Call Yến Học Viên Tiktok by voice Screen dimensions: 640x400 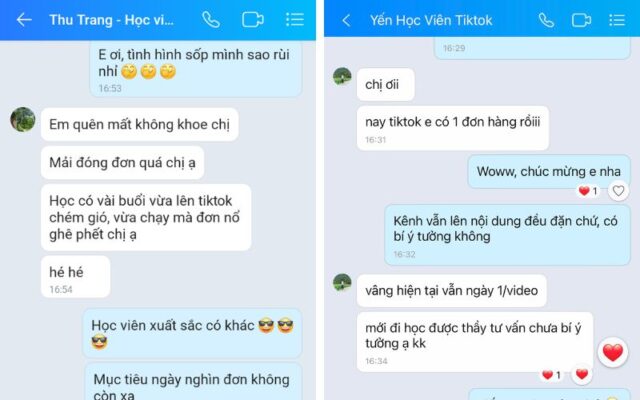[546, 20]
